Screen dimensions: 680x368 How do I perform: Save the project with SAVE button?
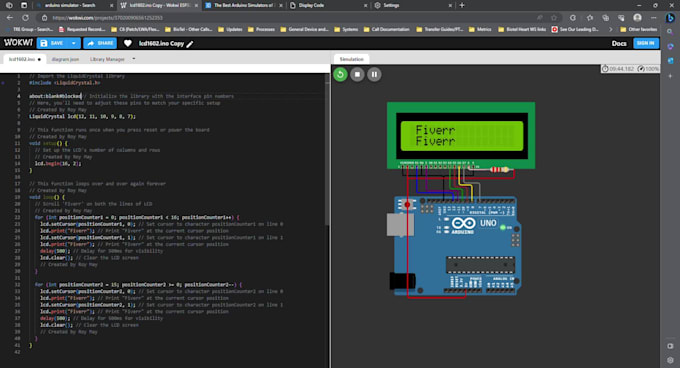pos(53,43)
